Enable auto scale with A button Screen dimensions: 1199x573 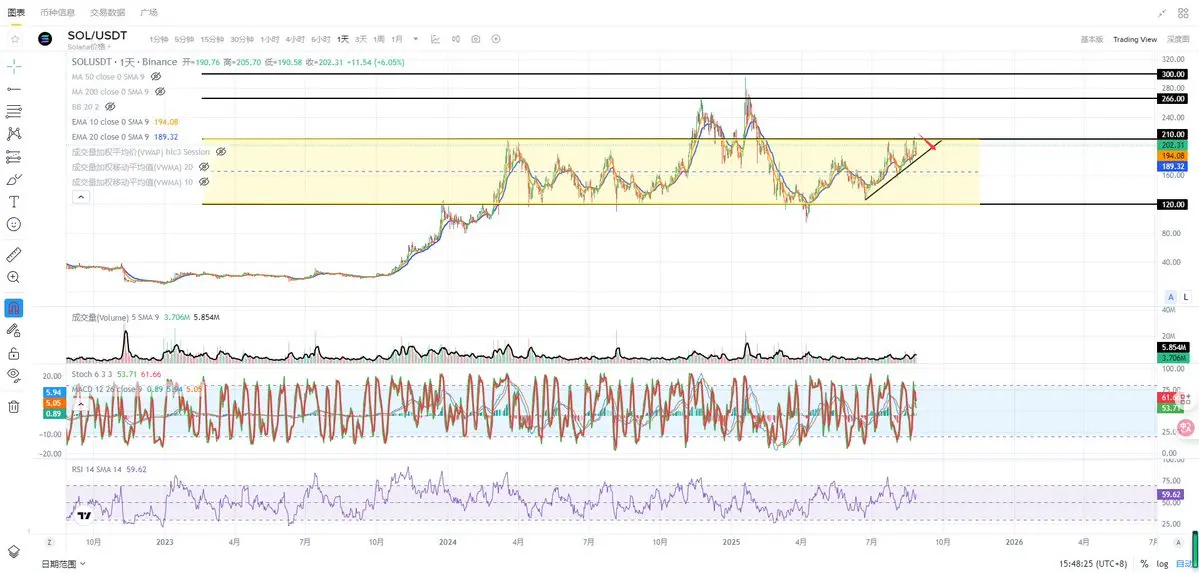(1171, 297)
